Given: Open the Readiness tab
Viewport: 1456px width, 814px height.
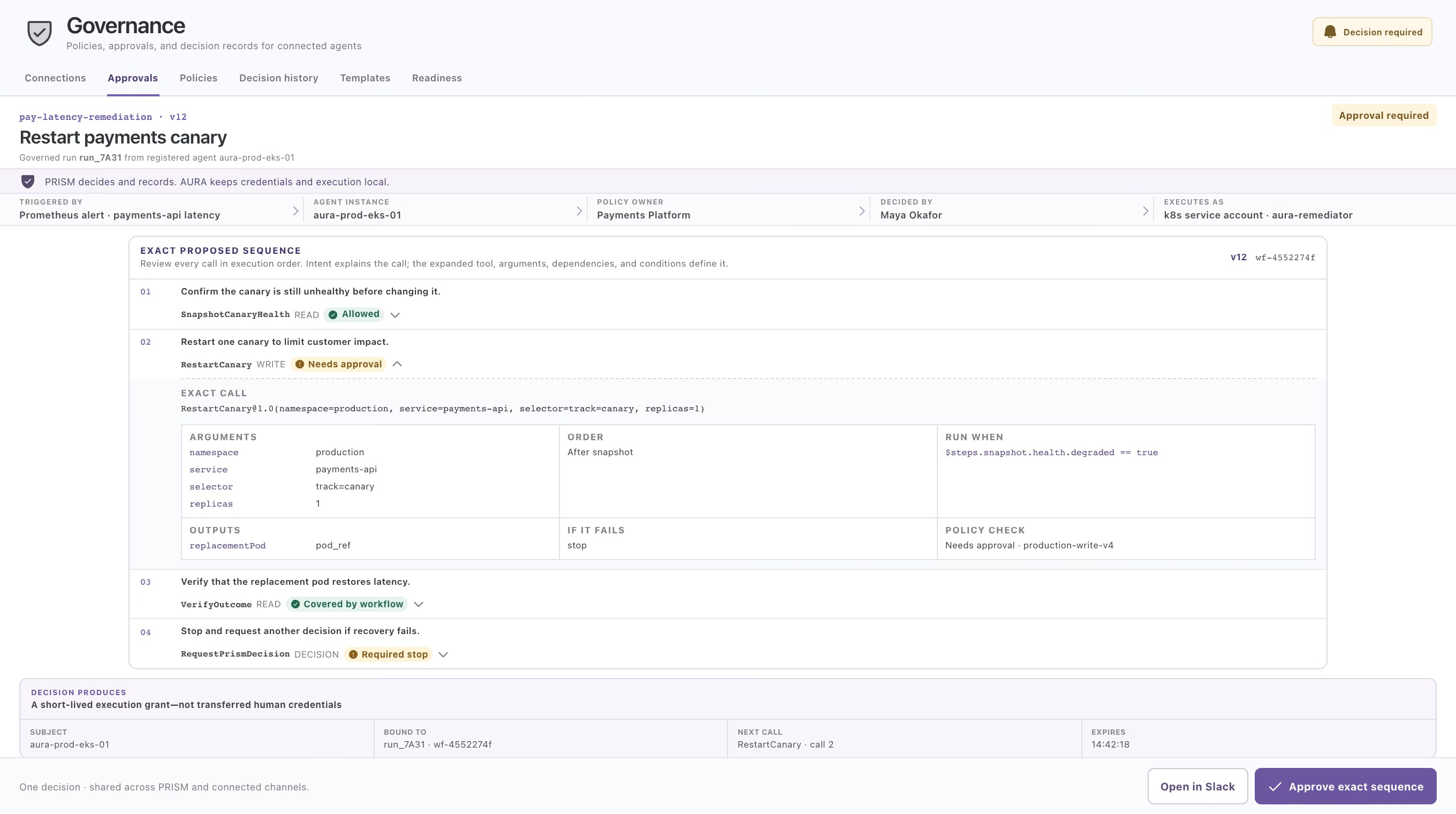Looking at the screenshot, I should [437, 78].
